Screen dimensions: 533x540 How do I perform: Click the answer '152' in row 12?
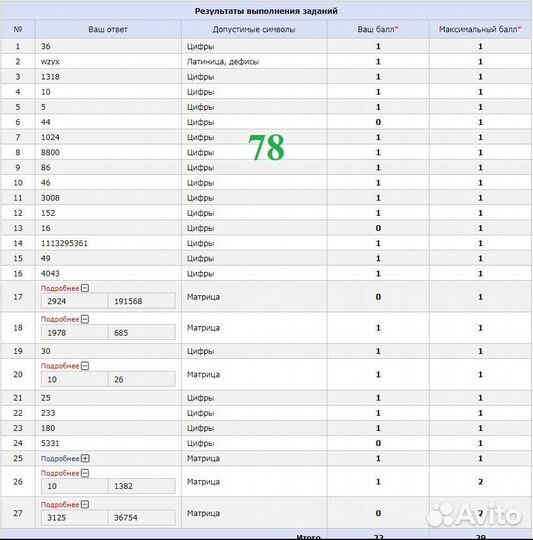click(x=48, y=213)
